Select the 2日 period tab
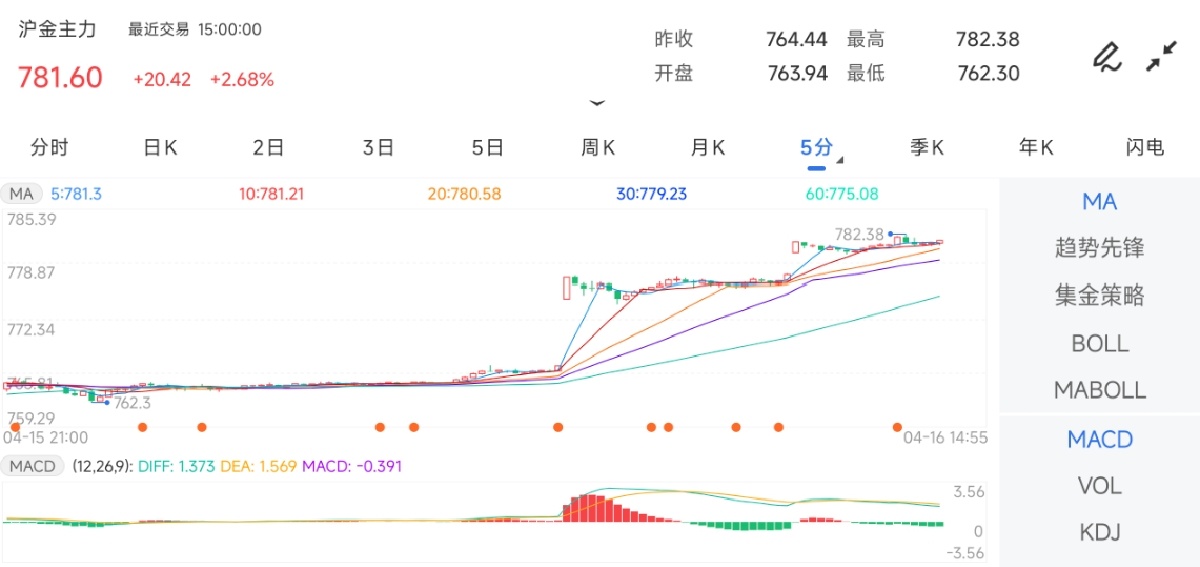The image size is (1200, 567). coord(268,148)
